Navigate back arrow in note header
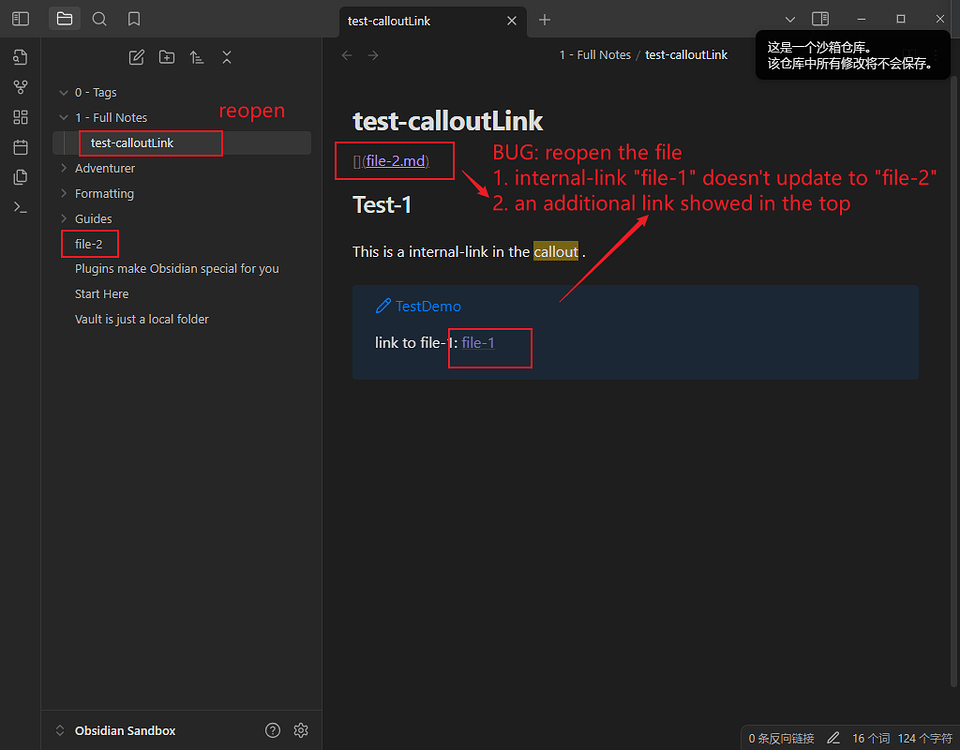Screen dimensions: 960x750 [x=347, y=55]
